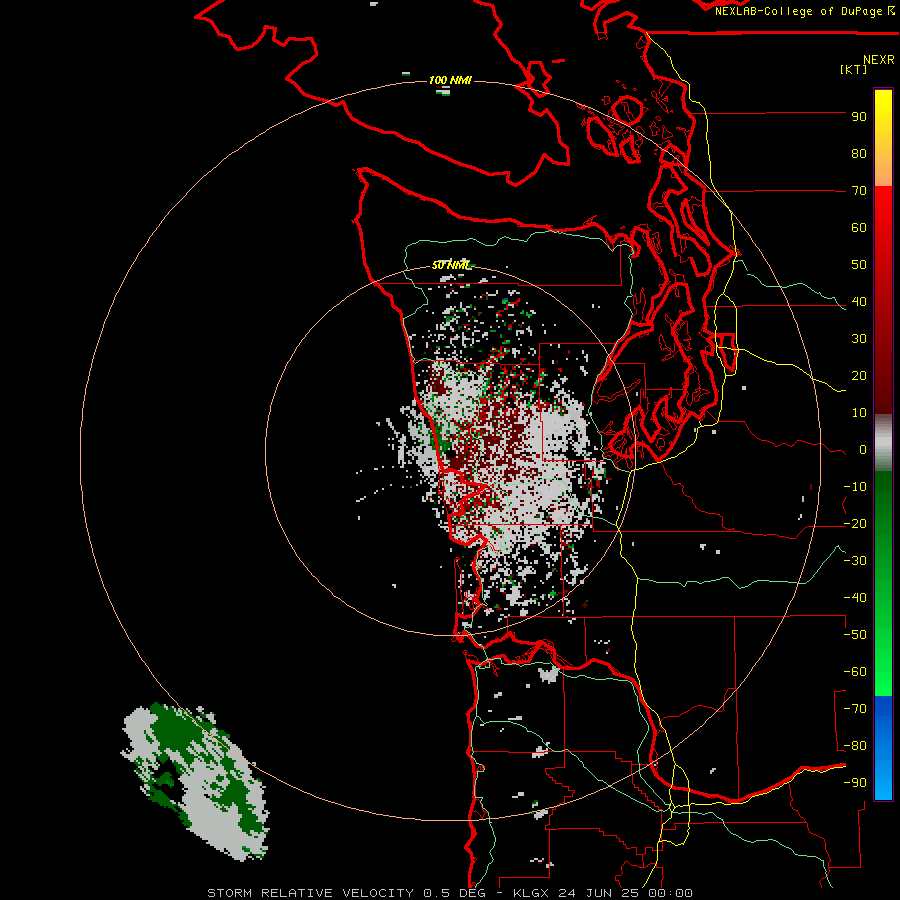The image size is (900, 900).
Task: Click the gray zero-velocity band of the color bar
Action: tap(883, 442)
